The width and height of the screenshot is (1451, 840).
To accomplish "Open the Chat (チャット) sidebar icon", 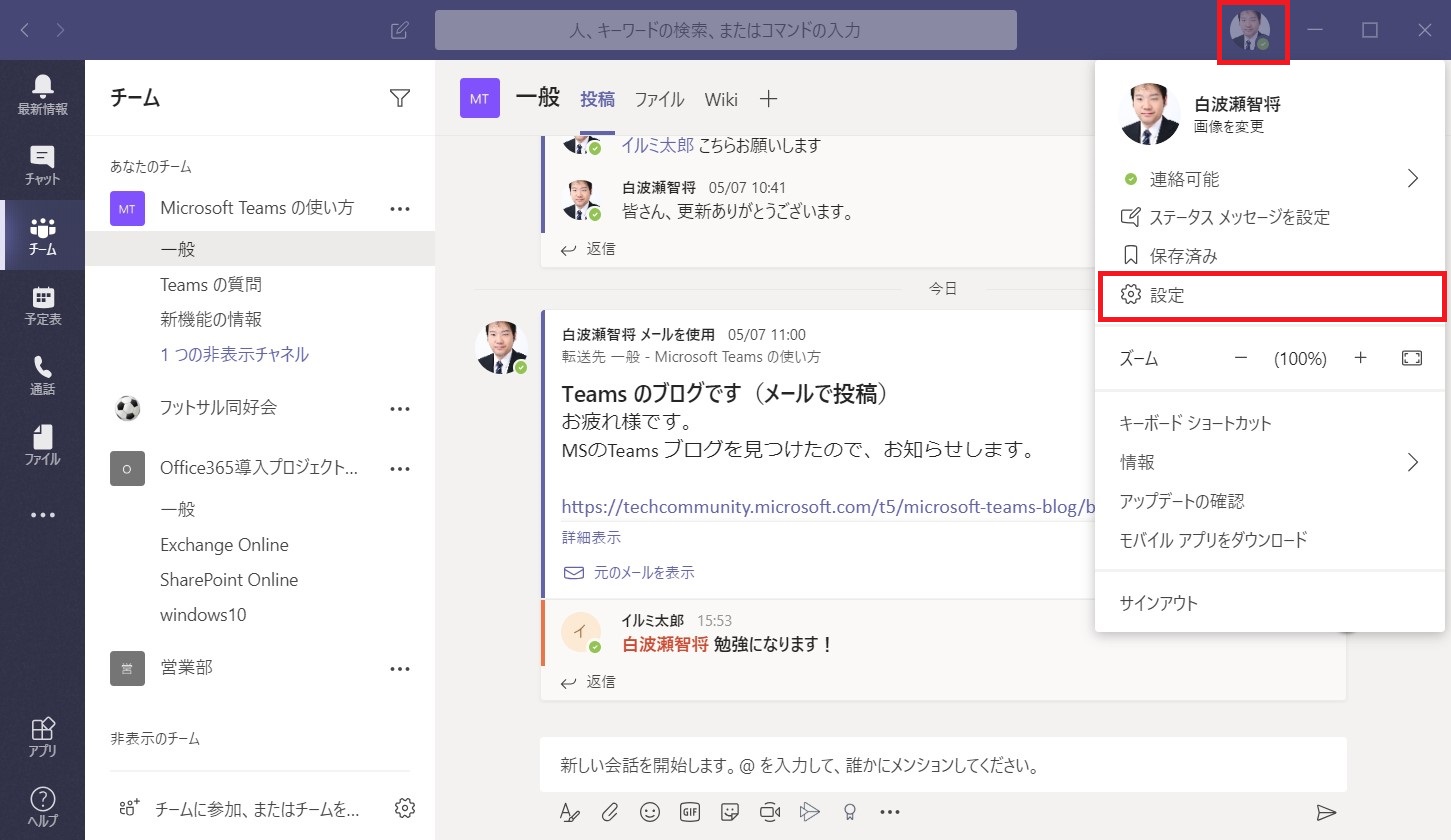I will tap(42, 165).
